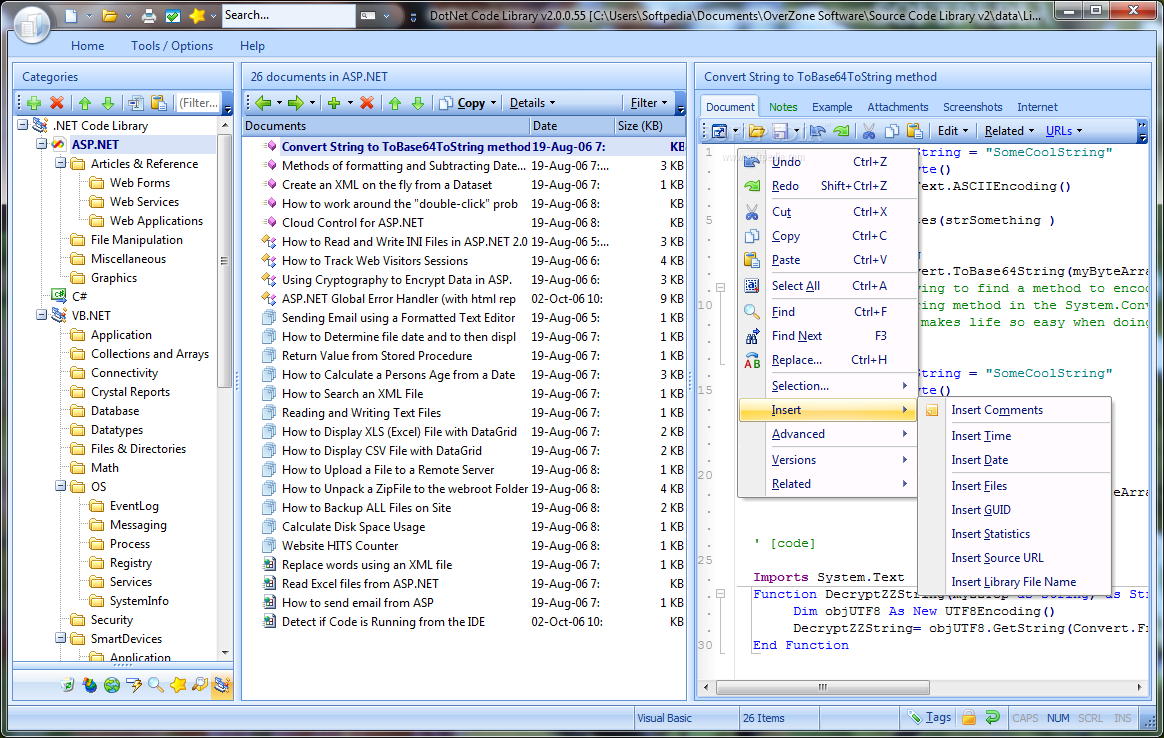Click search magnifier icon in Categories bottom bar
Image resolution: width=1164 pixels, height=738 pixels.
click(155, 685)
